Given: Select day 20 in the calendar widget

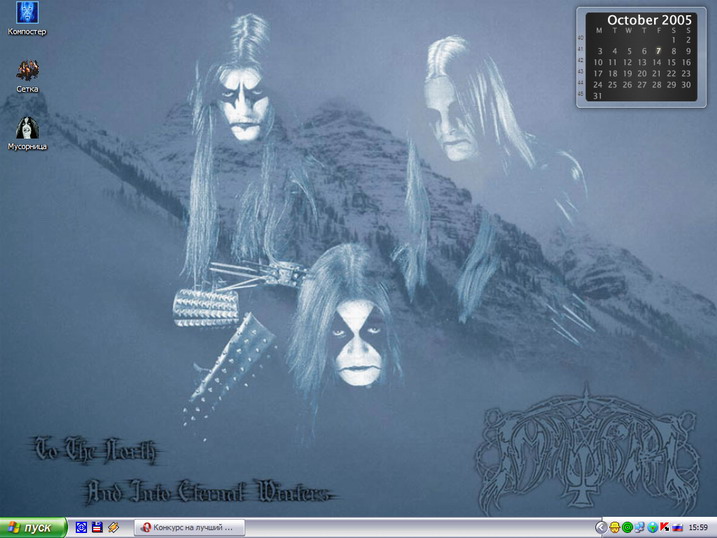Looking at the screenshot, I should click(x=642, y=74).
